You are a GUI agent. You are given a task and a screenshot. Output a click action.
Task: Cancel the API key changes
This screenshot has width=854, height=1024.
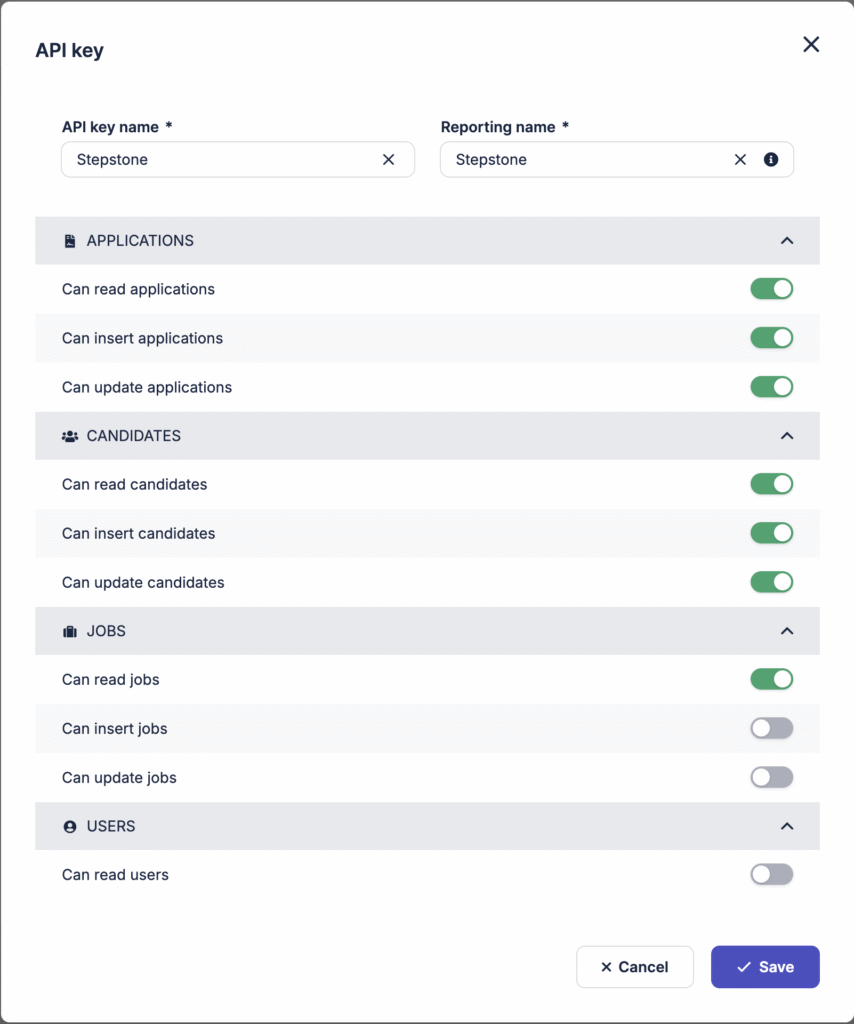635,967
